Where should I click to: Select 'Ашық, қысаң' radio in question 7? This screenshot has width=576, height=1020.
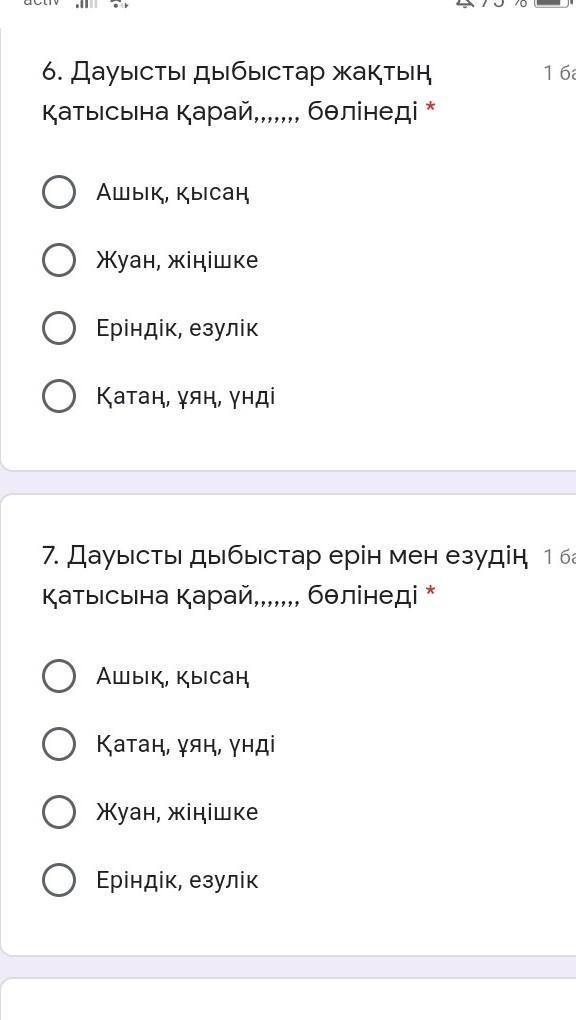[59, 676]
